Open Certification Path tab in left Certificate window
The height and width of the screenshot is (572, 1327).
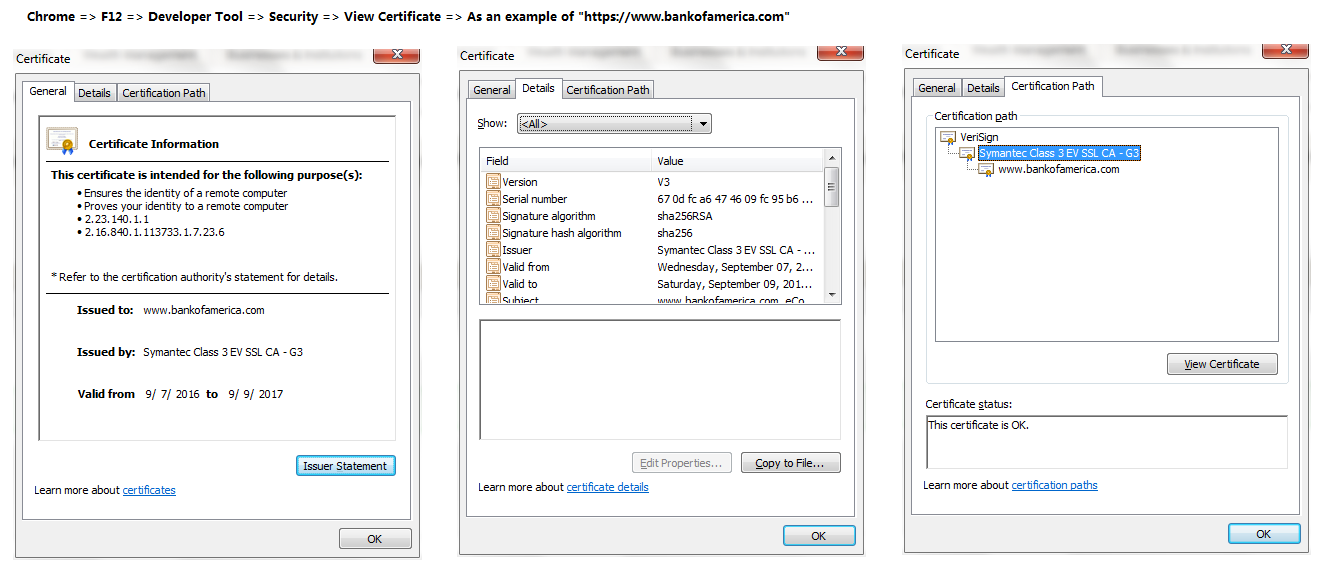[x=164, y=93]
